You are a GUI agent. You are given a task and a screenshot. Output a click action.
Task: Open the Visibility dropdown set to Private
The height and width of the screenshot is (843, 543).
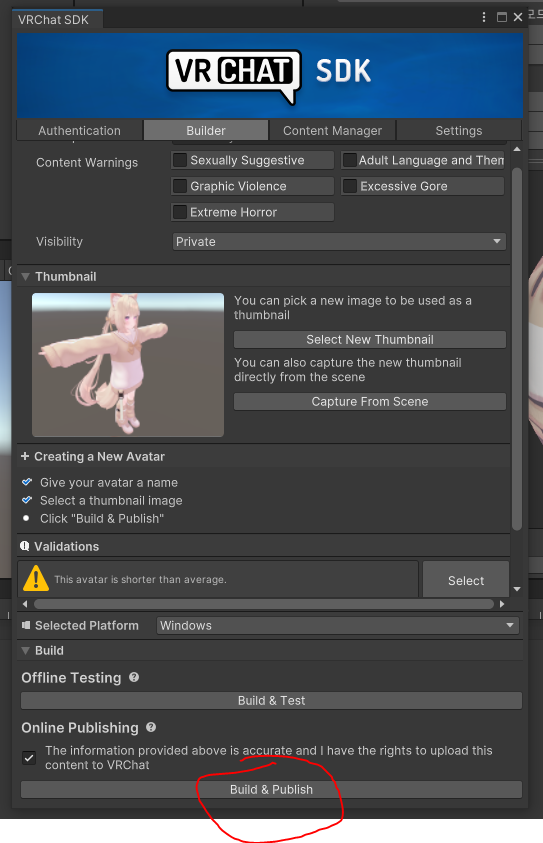tap(339, 241)
